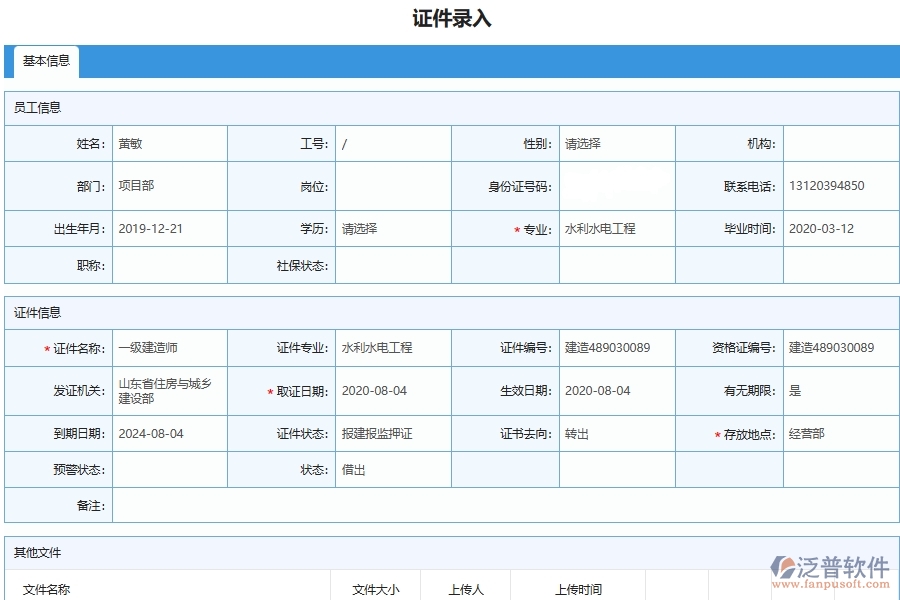This screenshot has width=900, height=600.
Task: Switch to the 基本信息 tab
Action: 45,62
